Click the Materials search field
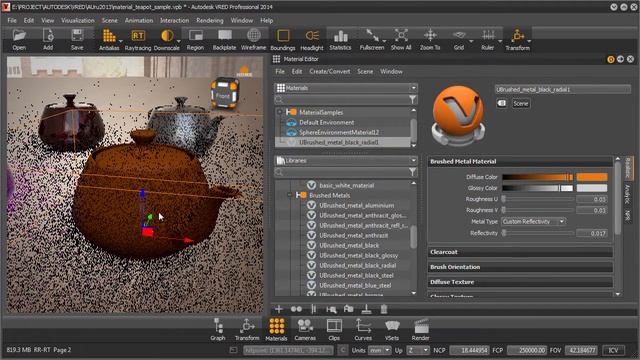The image size is (640, 360). pyautogui.click(x=341, y=99)
